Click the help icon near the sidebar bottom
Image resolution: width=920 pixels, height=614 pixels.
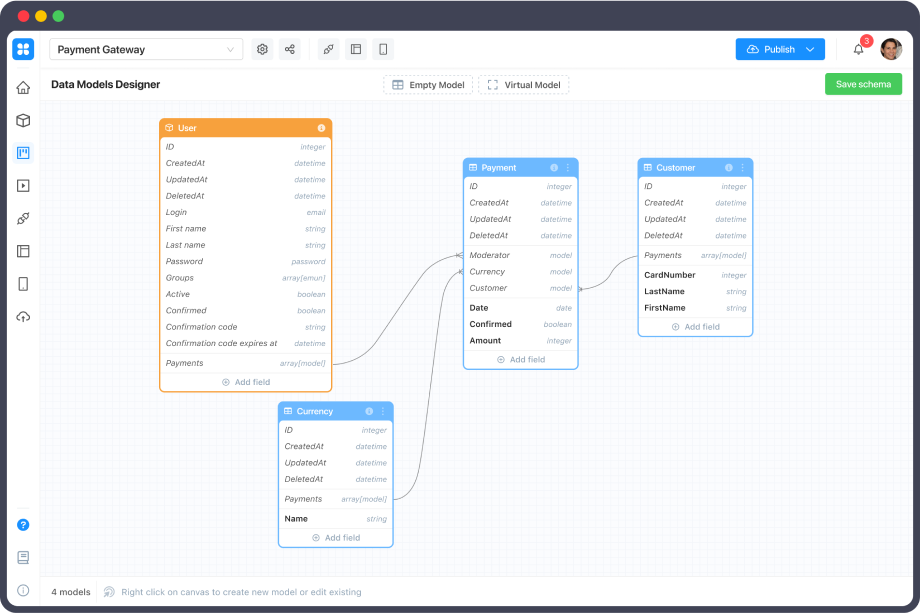22,524
